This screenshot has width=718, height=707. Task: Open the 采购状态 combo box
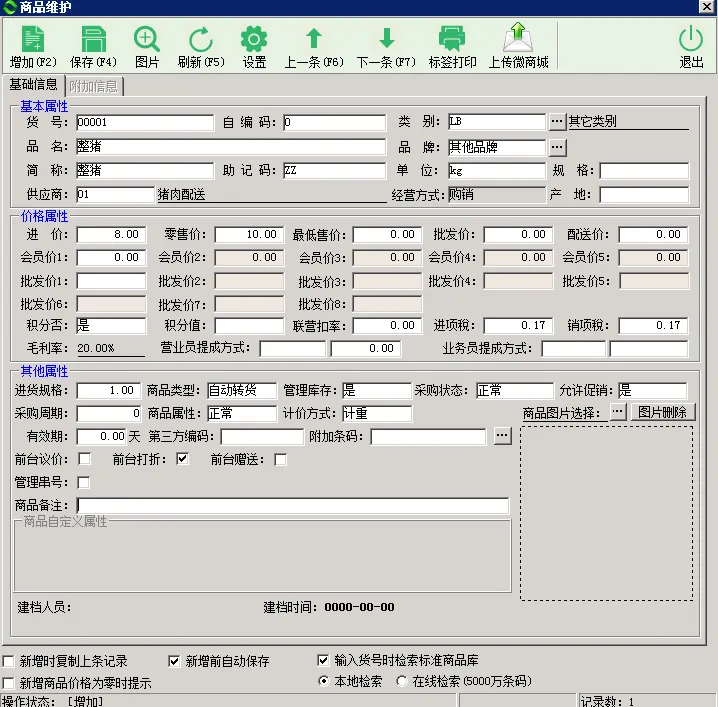click(x=515, y=391)
